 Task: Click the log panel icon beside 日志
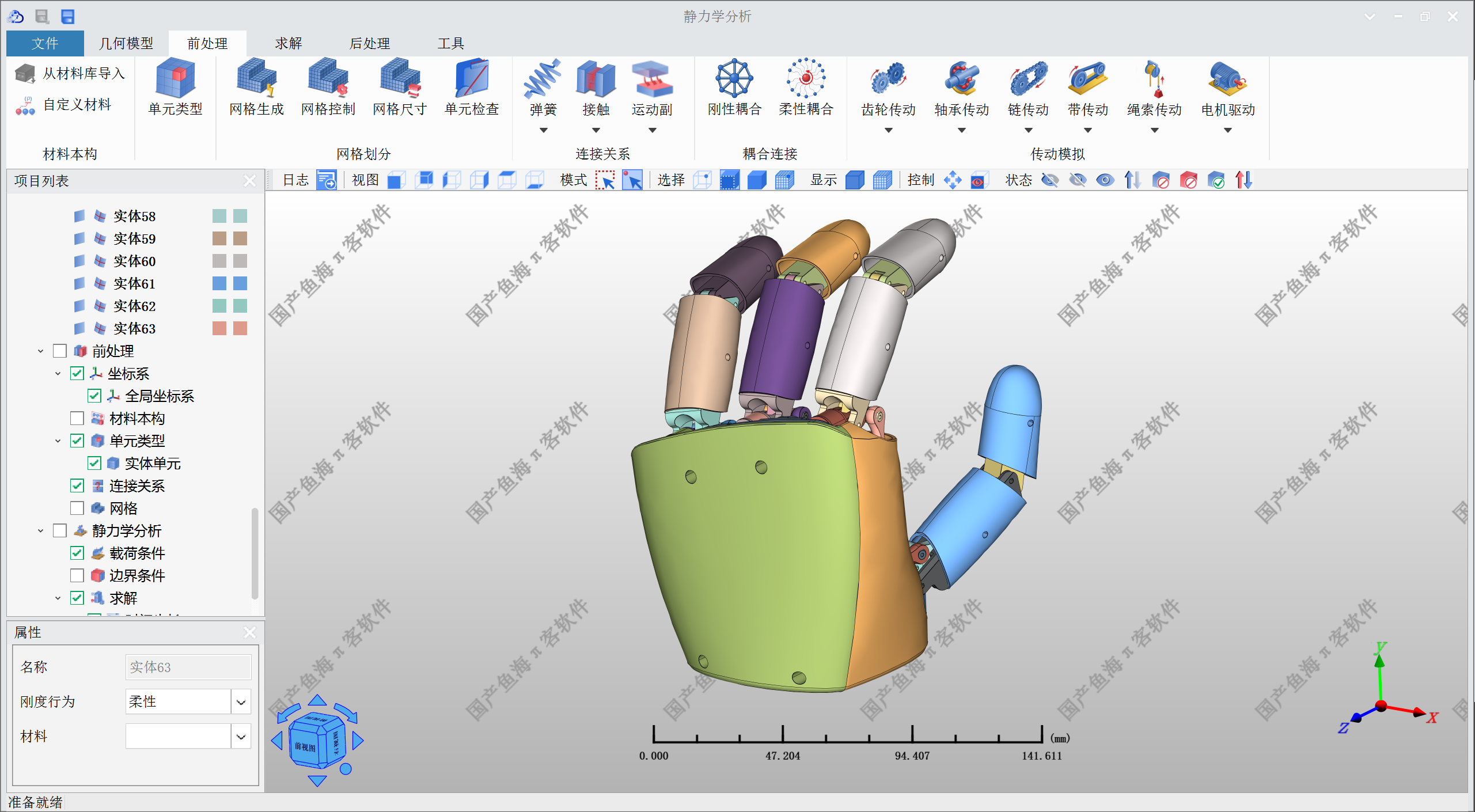327,180
